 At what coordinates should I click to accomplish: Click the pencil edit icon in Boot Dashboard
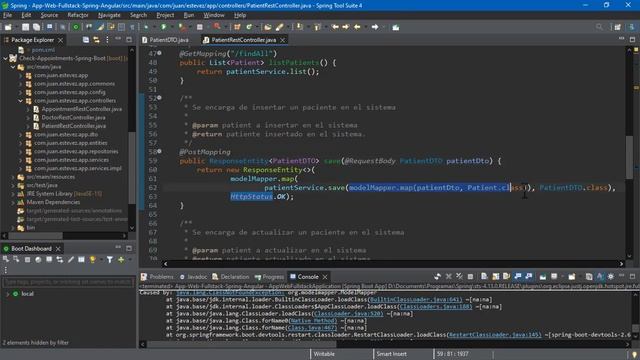coord(71,260)
